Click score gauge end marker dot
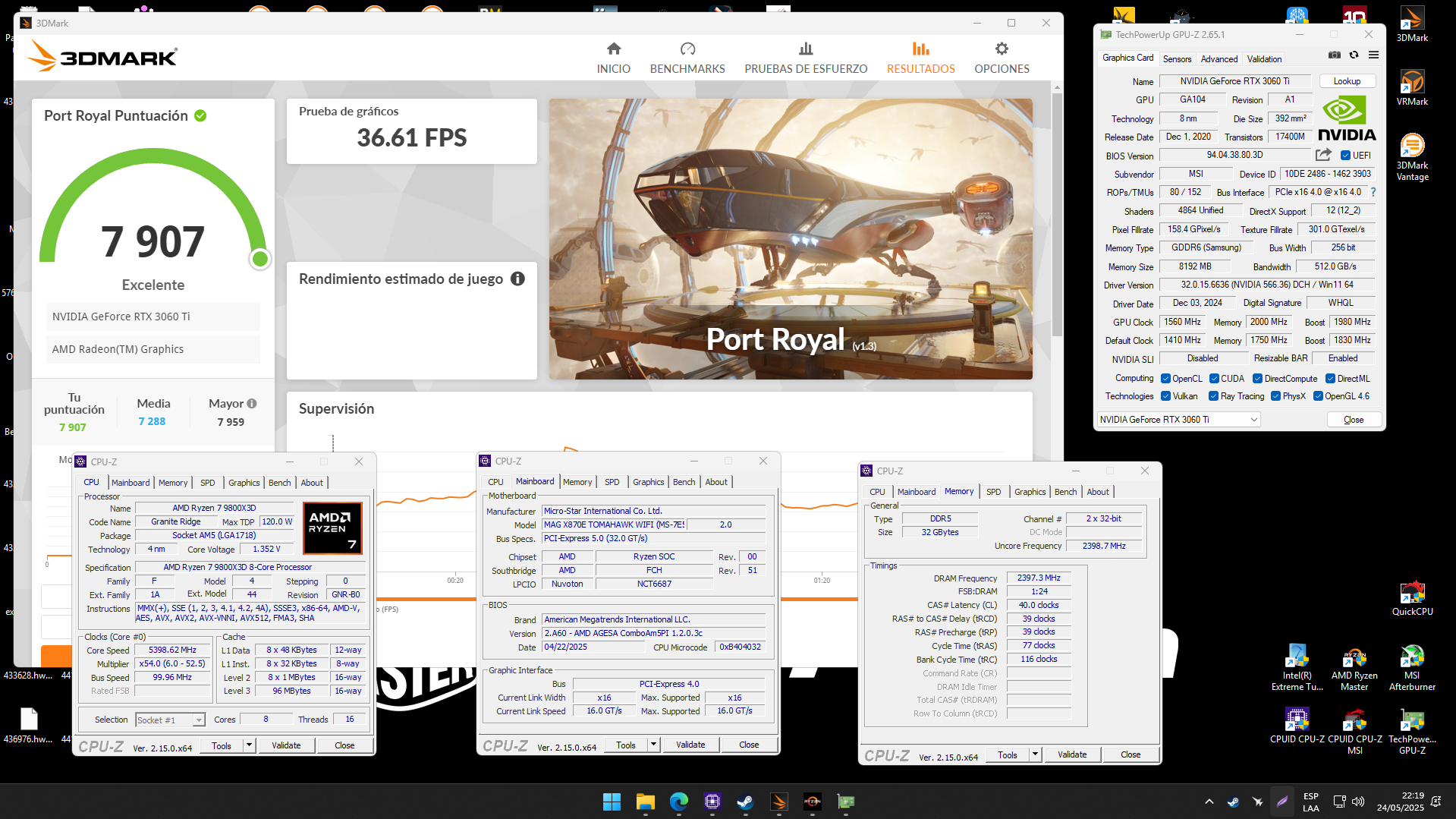 click(x=260, y=260)
